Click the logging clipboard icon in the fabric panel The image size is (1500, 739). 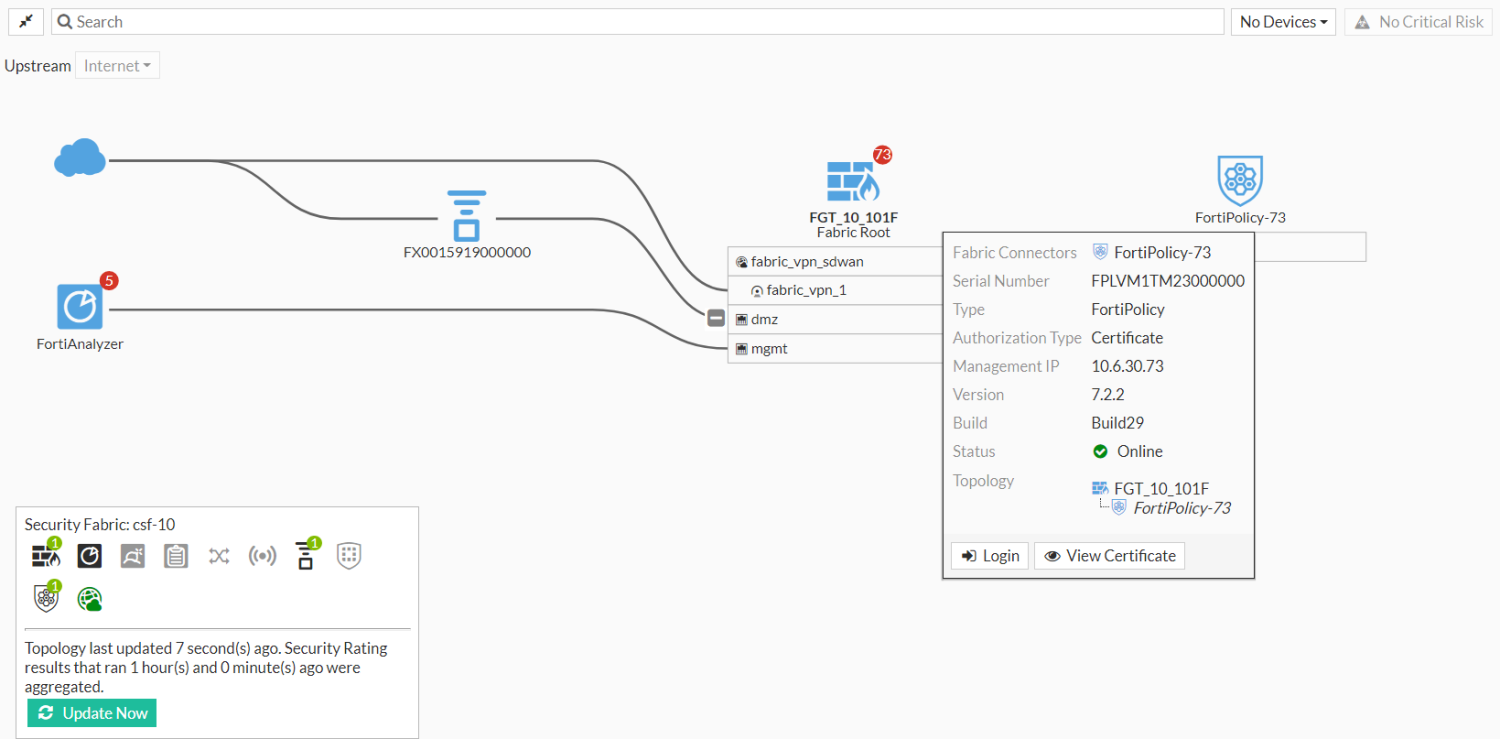[176, 556]
